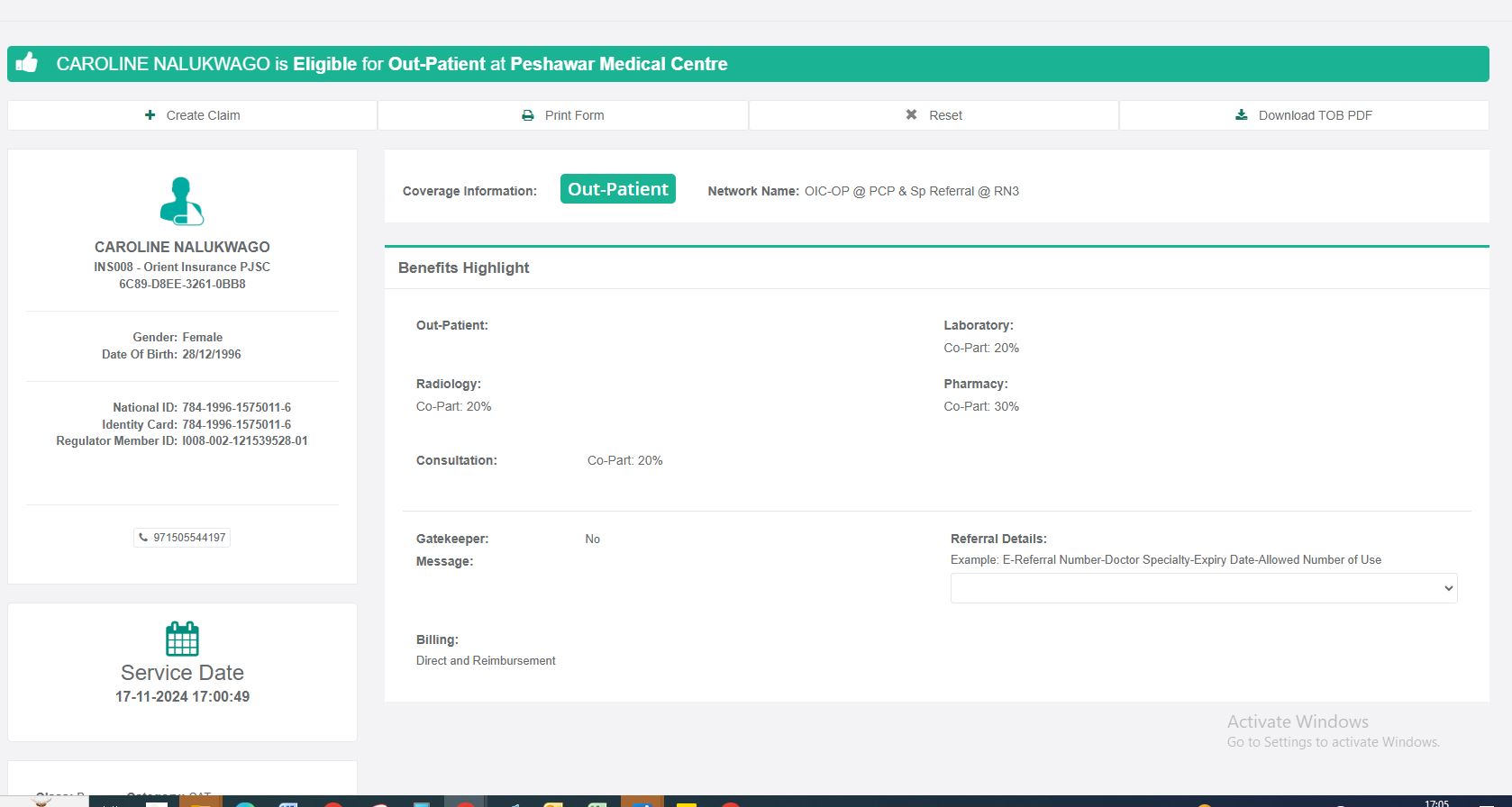The image size is (1512, 807).
Task: Click the Benefits Highlight section header
Action: [463, 267]
